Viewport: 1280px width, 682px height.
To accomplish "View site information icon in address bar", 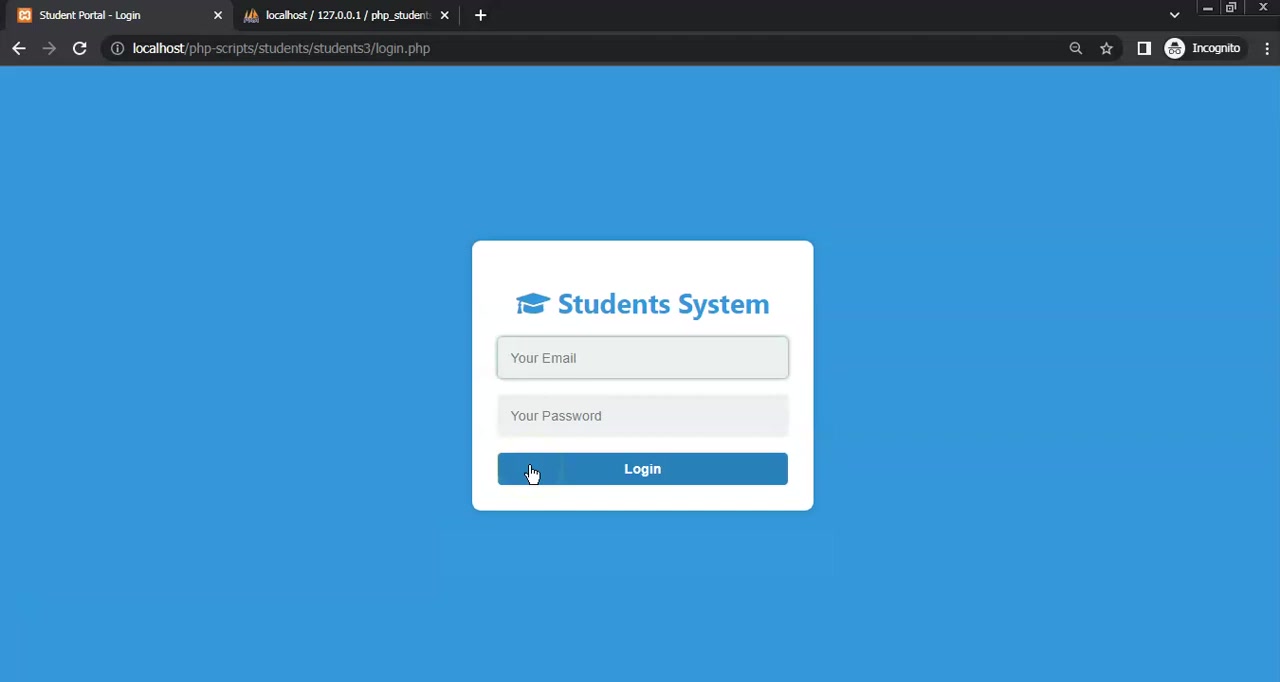I will coord(117,48).
